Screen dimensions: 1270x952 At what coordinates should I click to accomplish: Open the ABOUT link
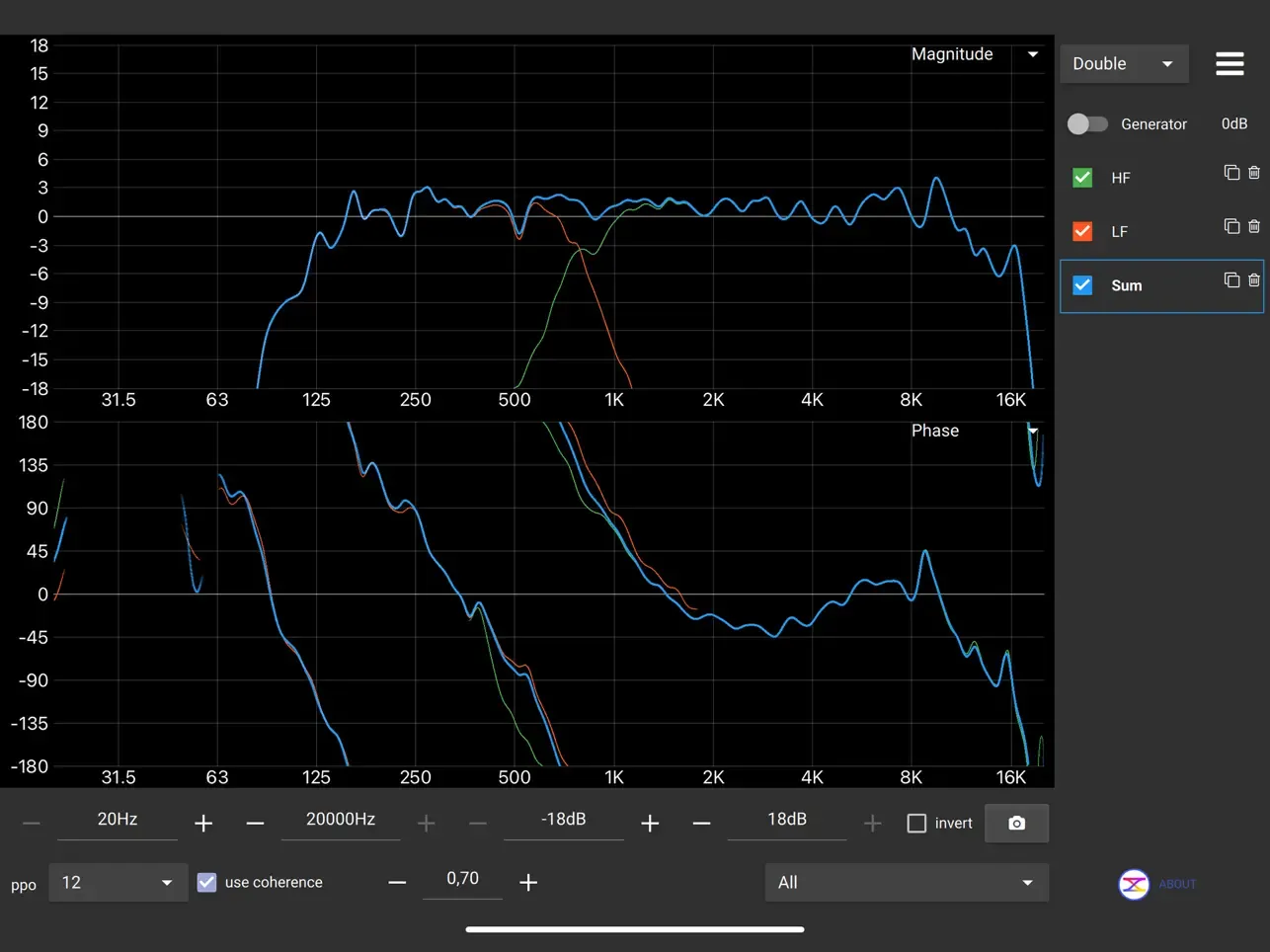click(1176, 885)
